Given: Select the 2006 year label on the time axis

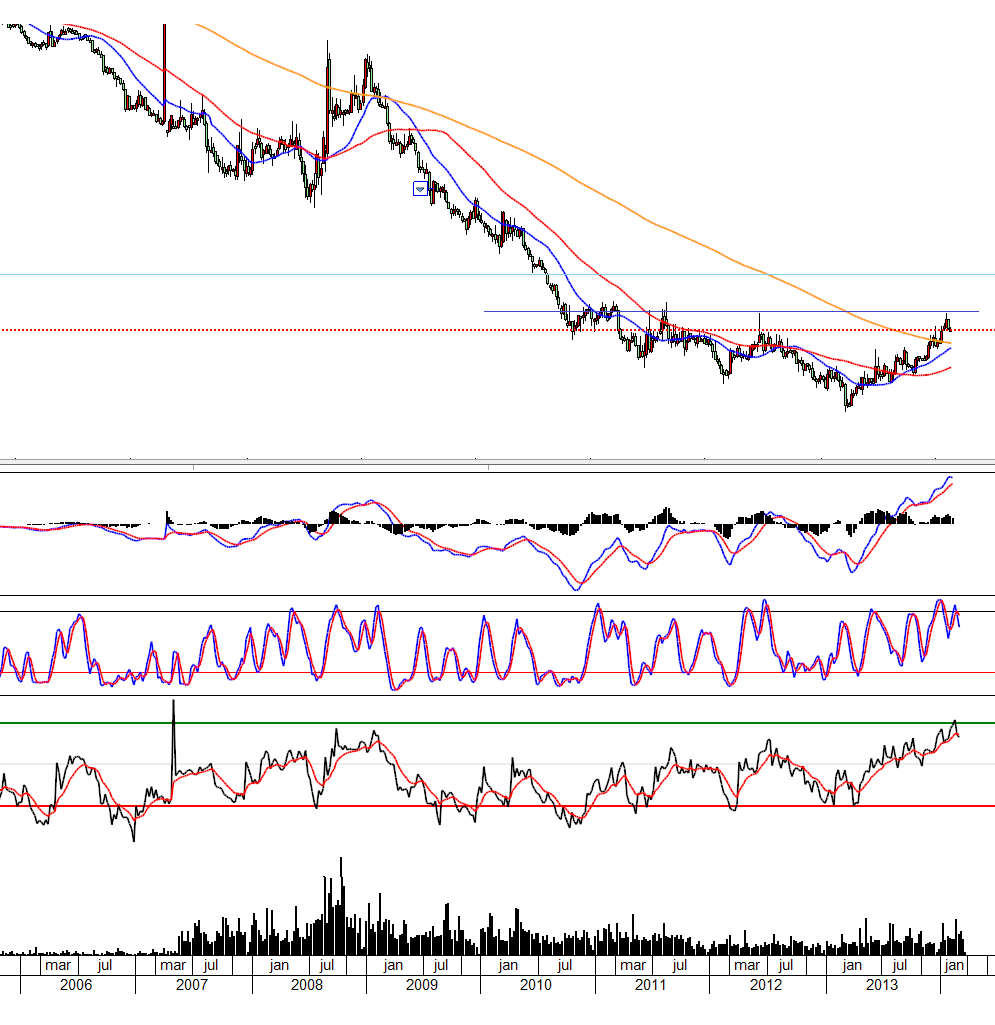Looking at the screenshot, I should 76,984.
